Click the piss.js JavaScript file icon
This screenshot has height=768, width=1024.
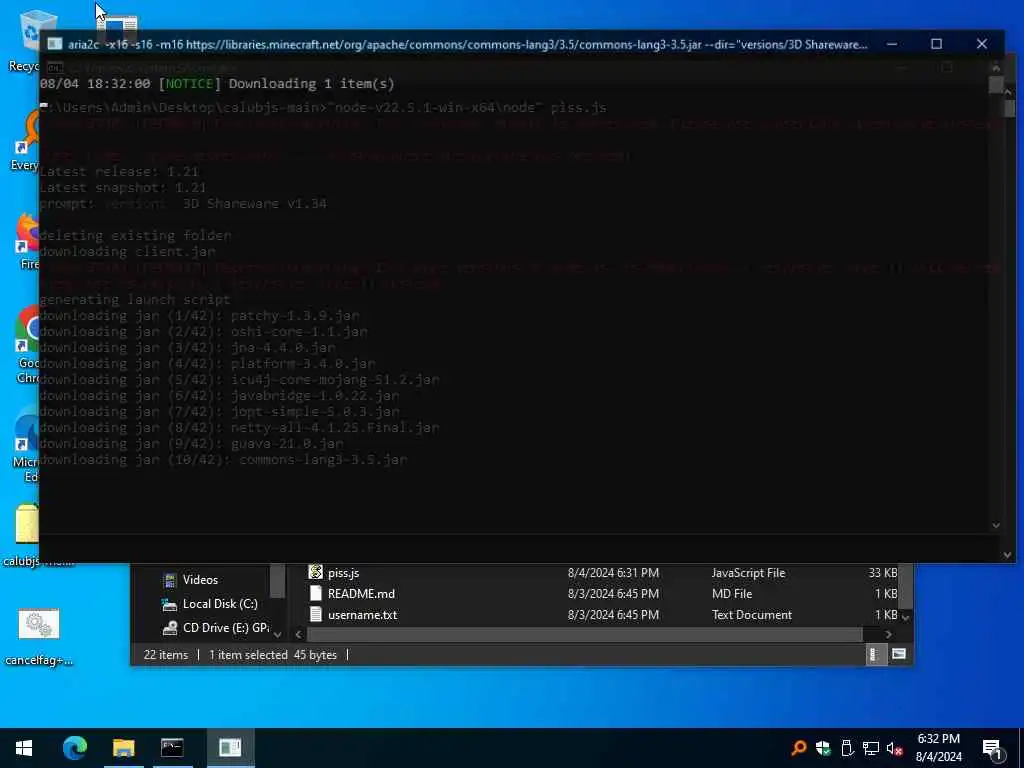pos(315,572)
